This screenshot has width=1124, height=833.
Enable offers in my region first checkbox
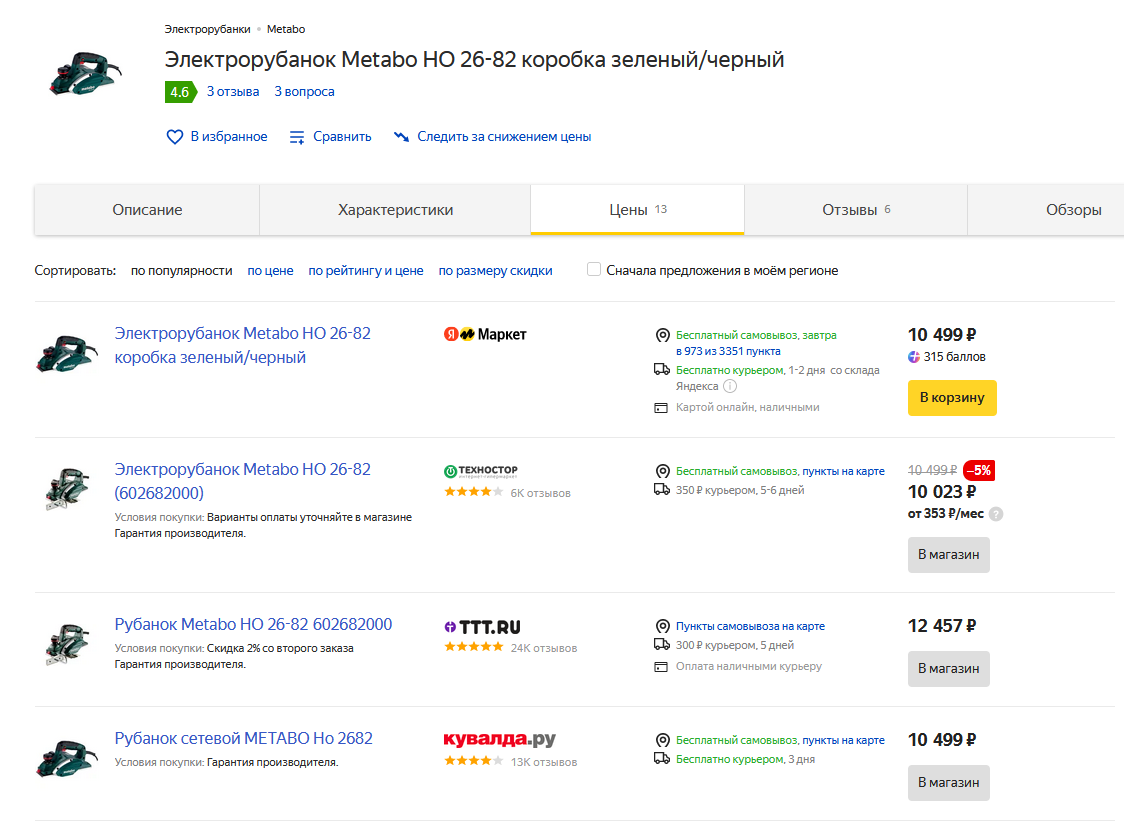594,270
